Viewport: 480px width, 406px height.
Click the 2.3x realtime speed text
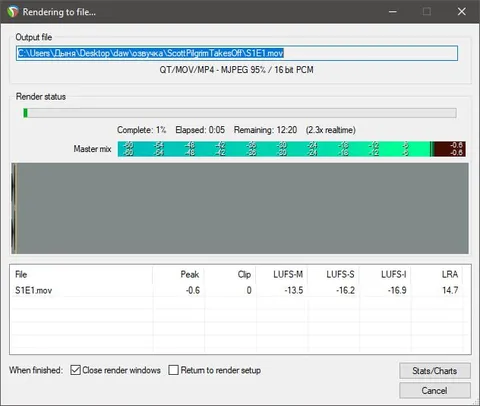331,130
